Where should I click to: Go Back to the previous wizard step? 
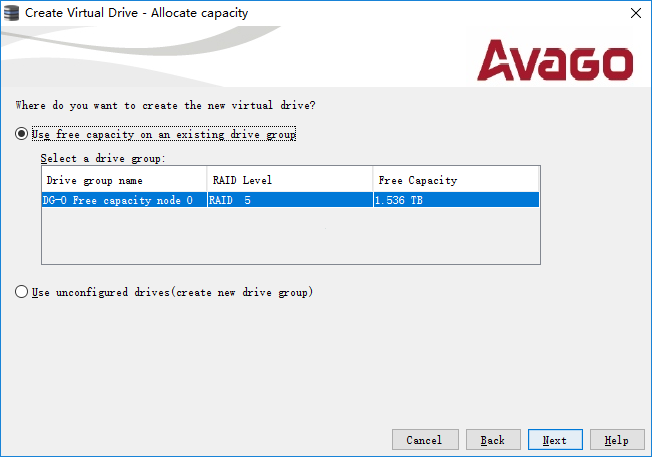pyautogui.click(x=492, y=440)
